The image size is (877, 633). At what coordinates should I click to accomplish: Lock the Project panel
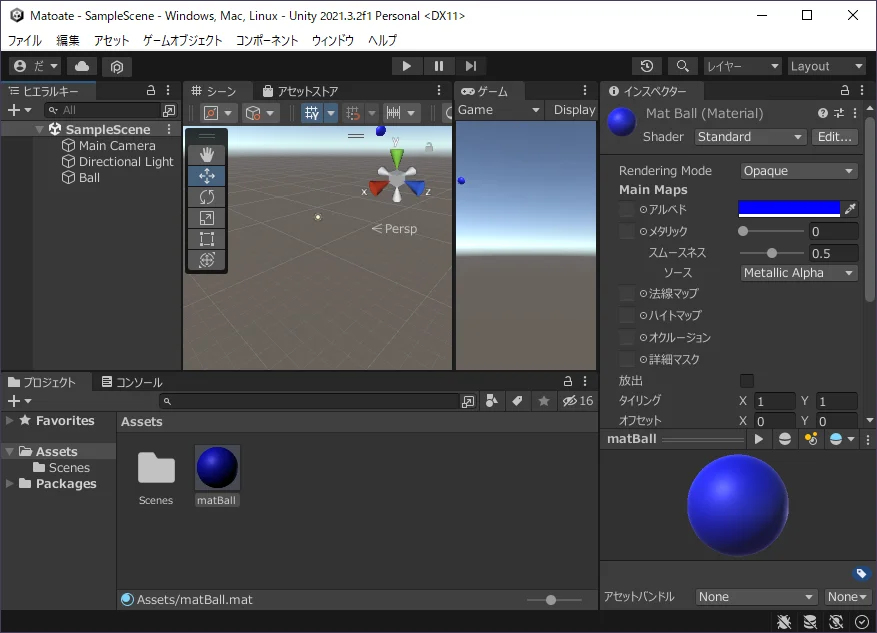[568, 381]
